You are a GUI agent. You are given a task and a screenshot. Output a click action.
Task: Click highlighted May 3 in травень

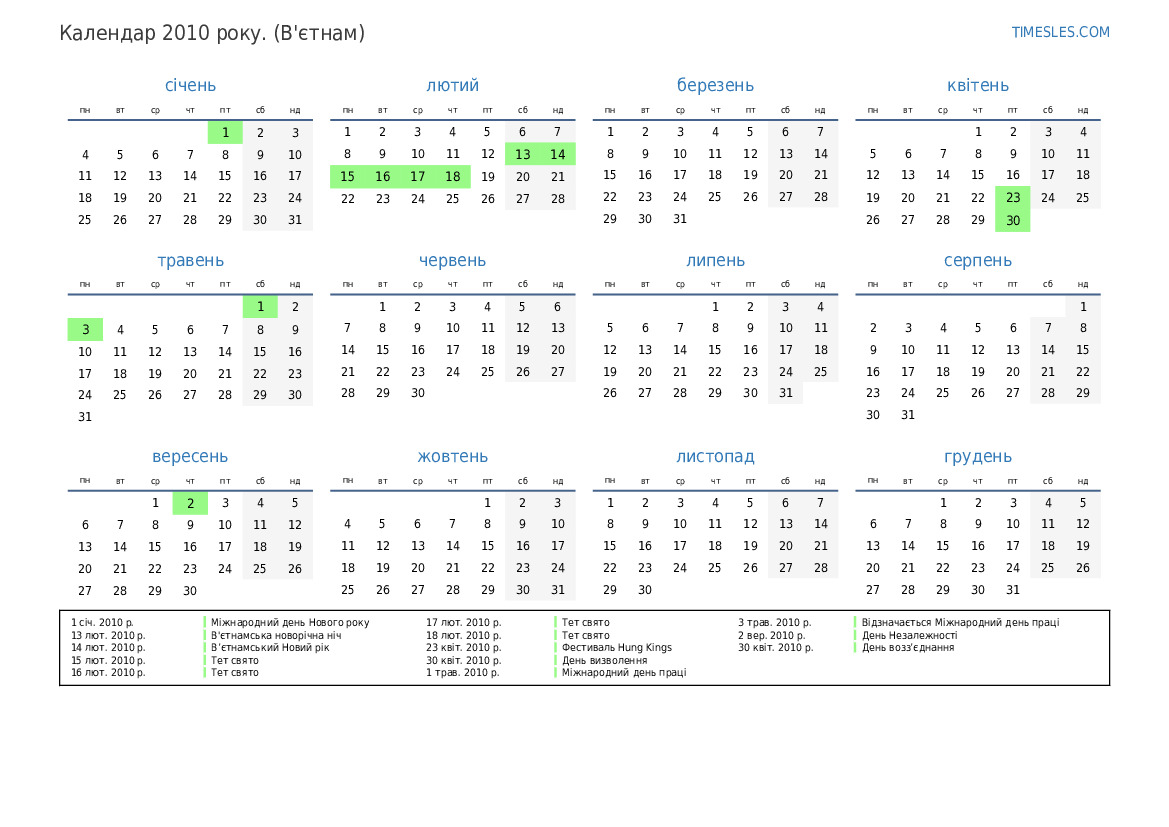point(85,330)
